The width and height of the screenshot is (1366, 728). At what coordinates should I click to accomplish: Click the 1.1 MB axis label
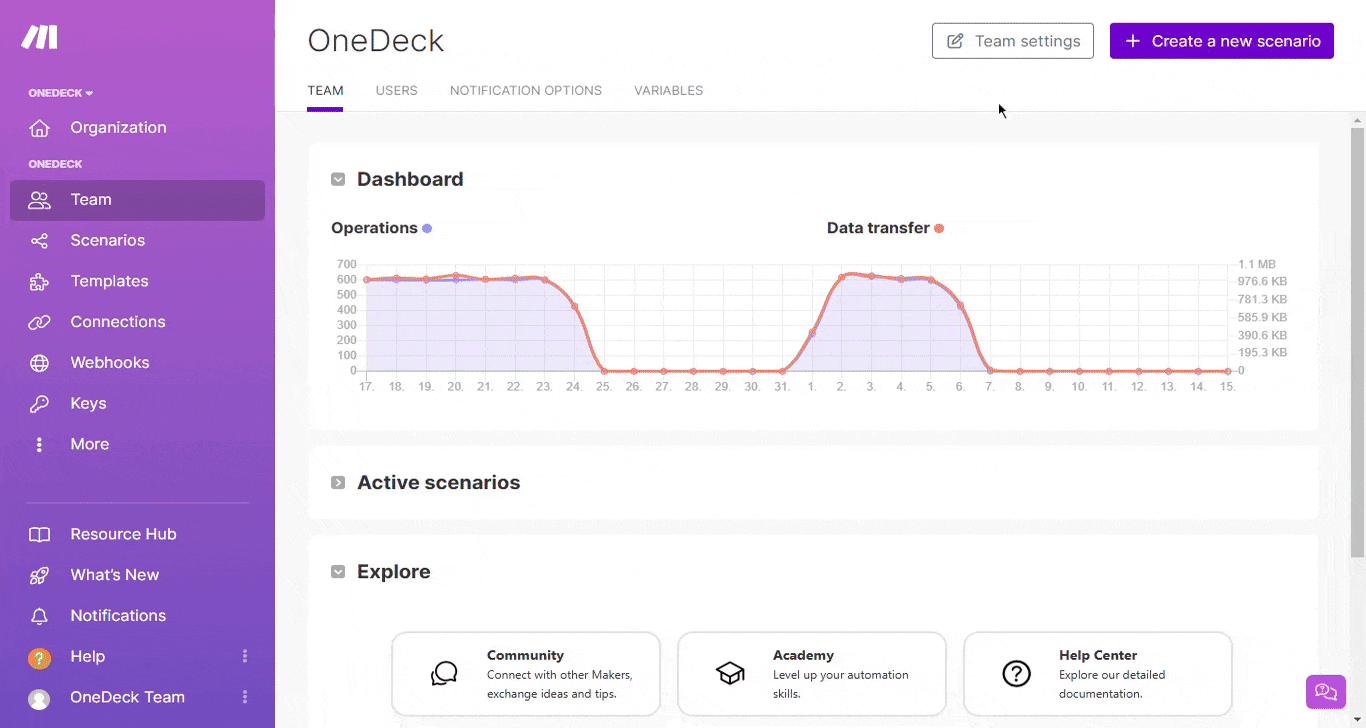pos(1257,265)
